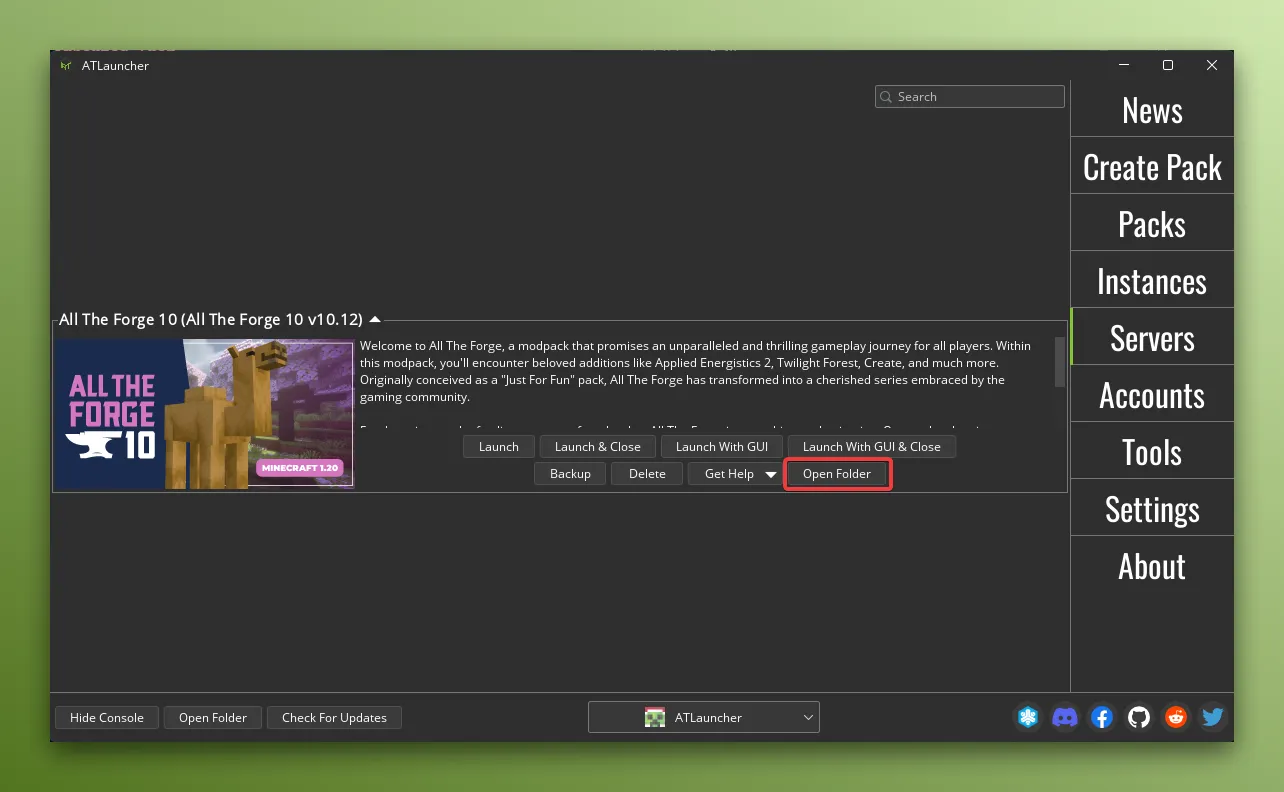Image resolution: width=1284 pixels, height=792 pixels.
Task: Launch the All The Forge 10 server
Action: pyautogui.click(x=498, y=446)
